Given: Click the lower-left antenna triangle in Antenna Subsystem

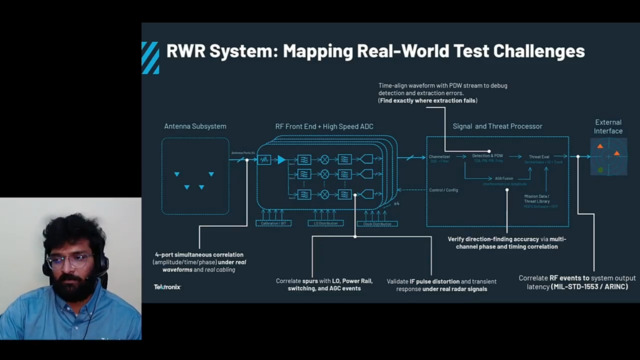Looking at the screenshot, I should click(187, 187).
